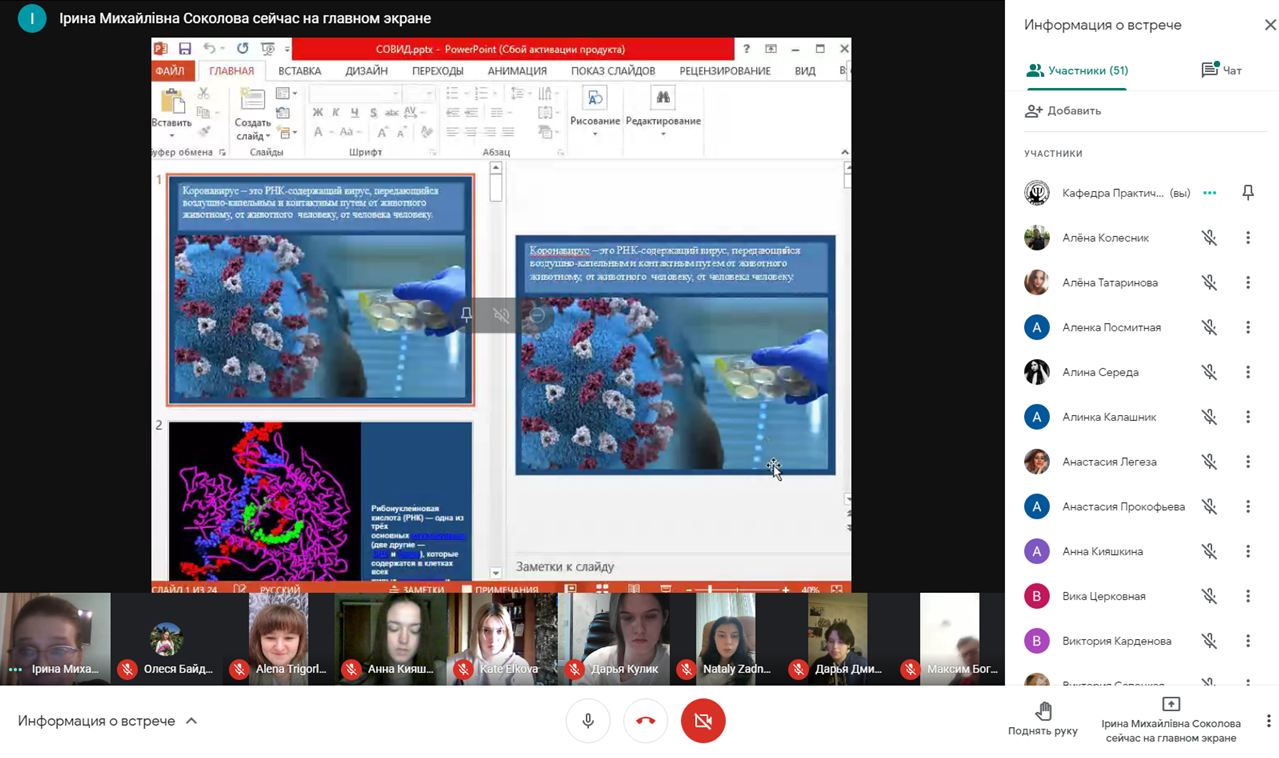This screenshot has height=758, width=1279.
Task: Raise your hand (Поднять руку)
Action: pyautogui.click(x=1043, y=720)
